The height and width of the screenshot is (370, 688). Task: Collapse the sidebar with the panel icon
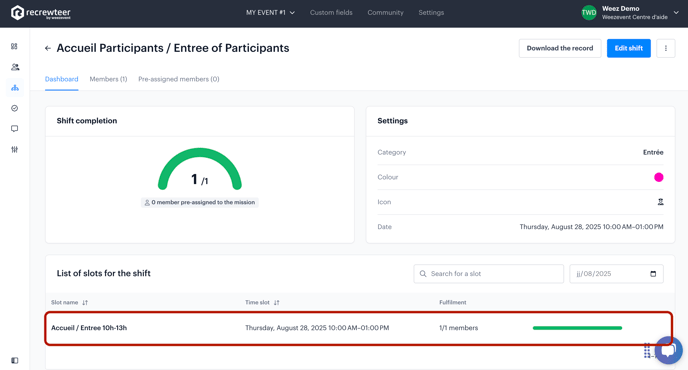[x=14, y=360]
